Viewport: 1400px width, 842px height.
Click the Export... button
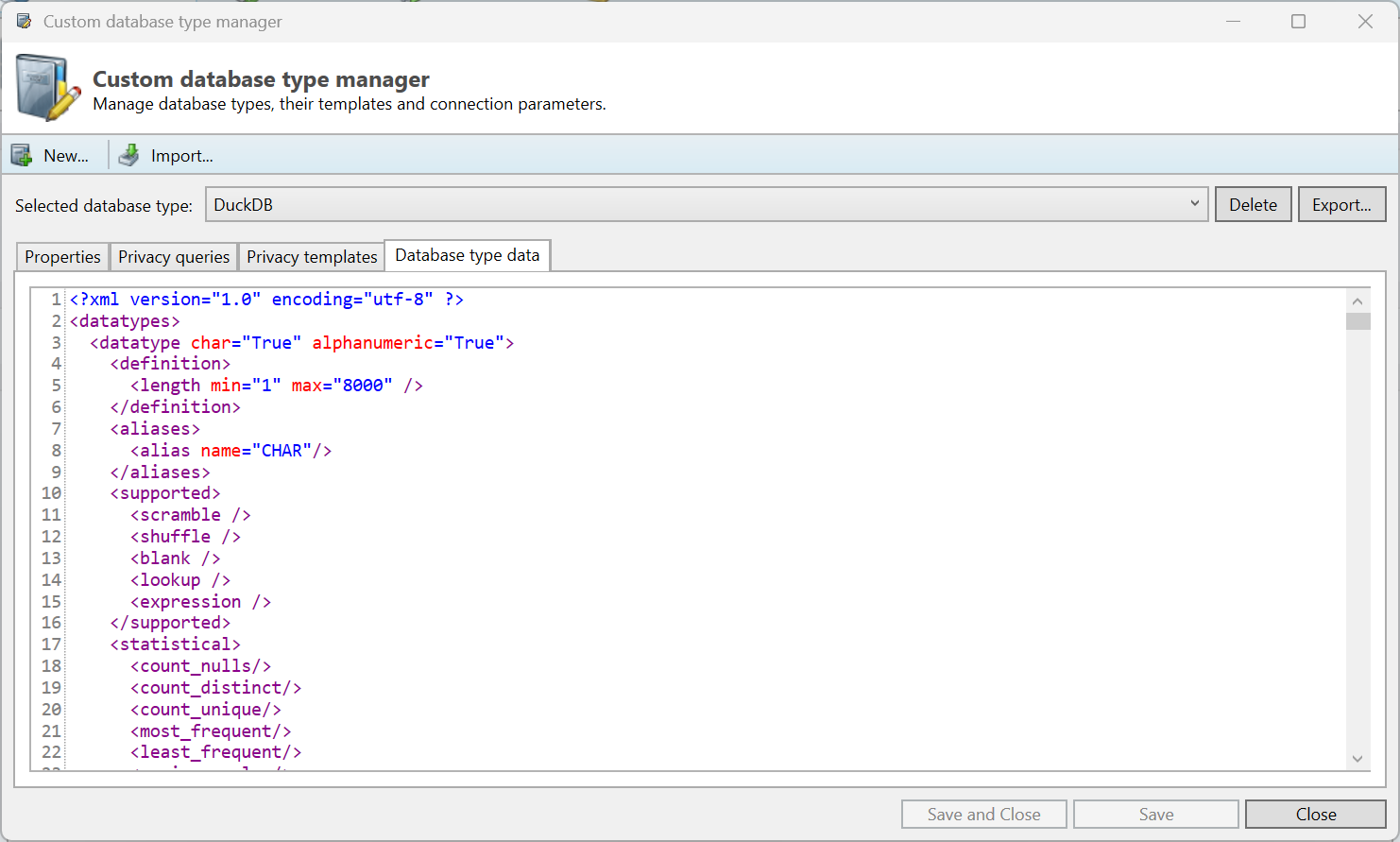[x=1341, y=204]
